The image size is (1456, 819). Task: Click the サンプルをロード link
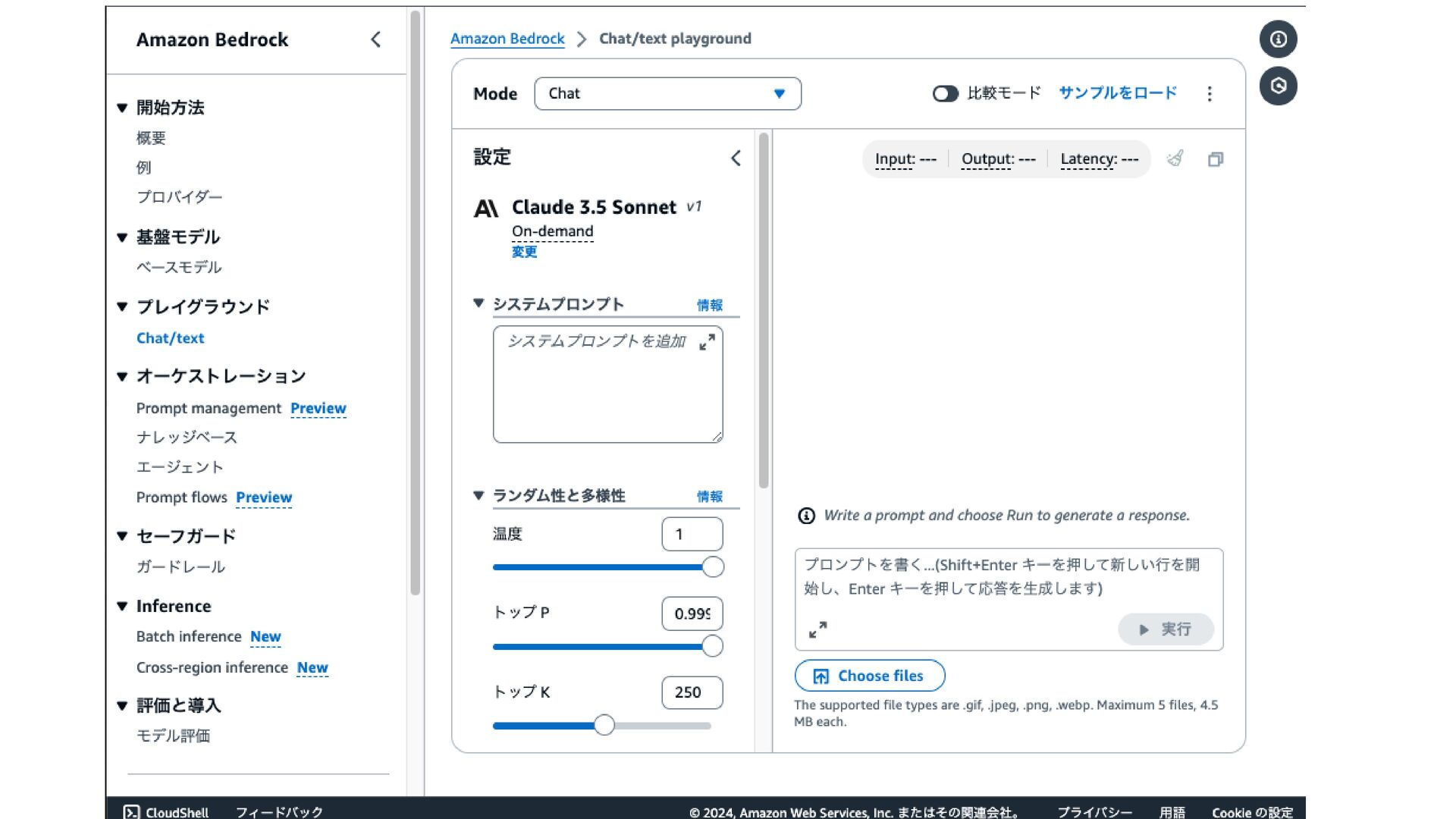[x=1117, y=93]
